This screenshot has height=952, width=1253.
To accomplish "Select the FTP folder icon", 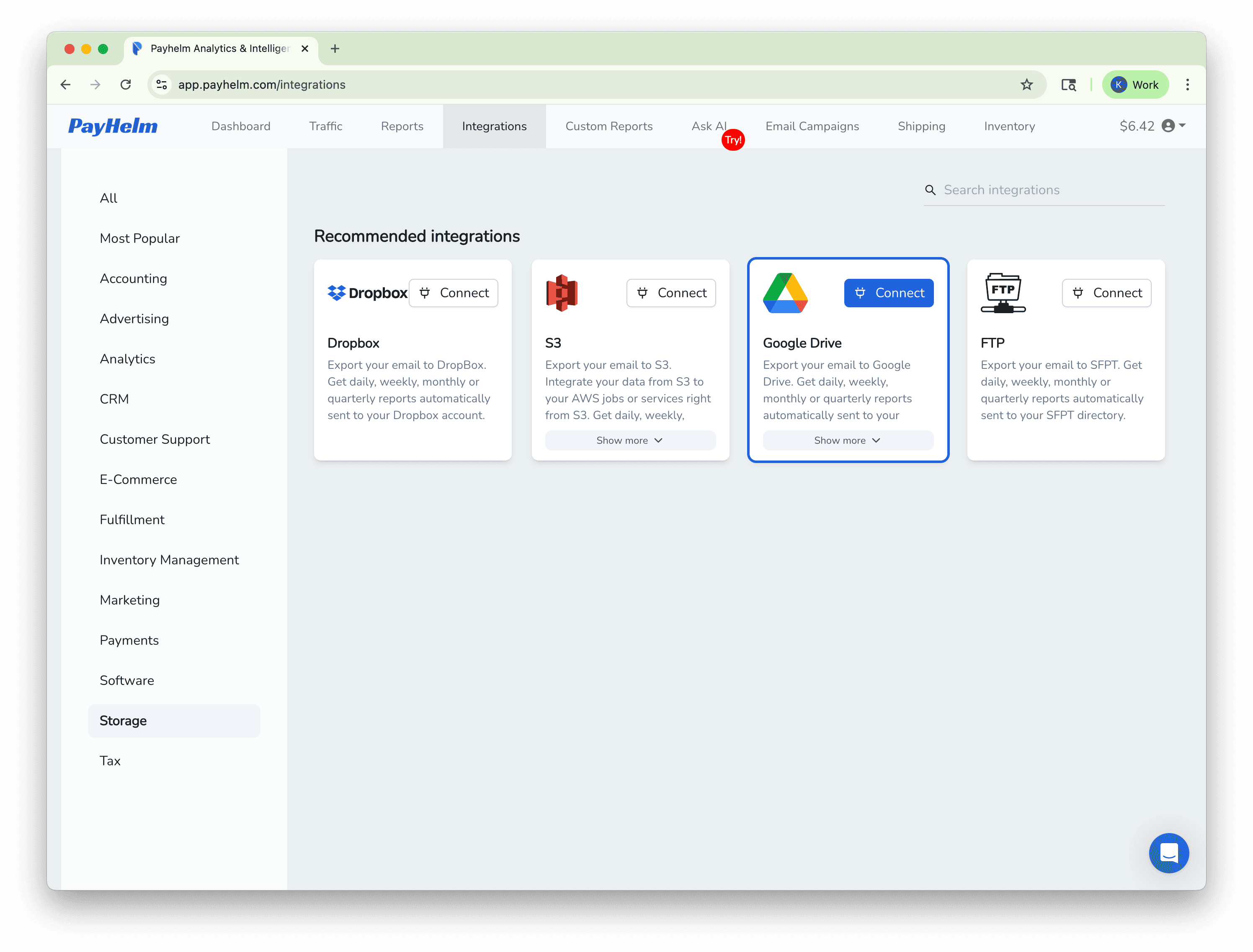I will click(1003, 292).
